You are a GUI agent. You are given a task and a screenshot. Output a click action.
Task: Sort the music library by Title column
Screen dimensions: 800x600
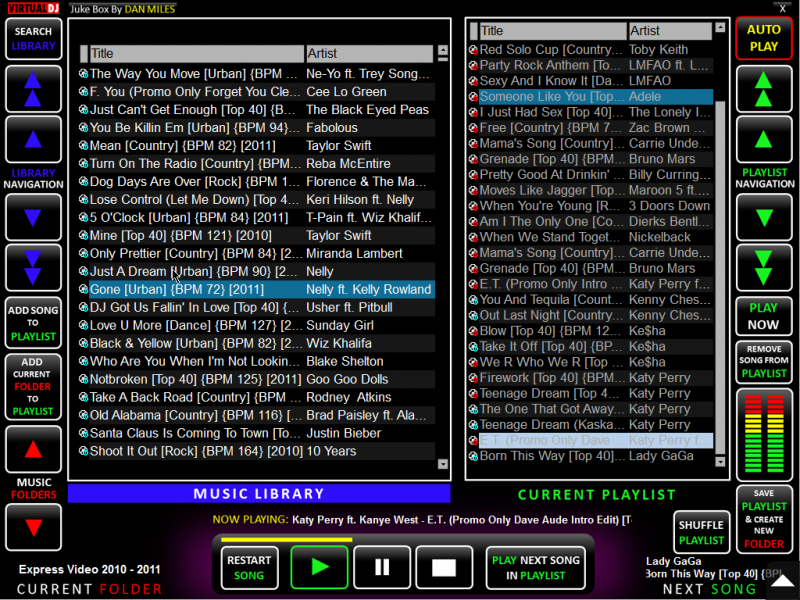point(196,54)
